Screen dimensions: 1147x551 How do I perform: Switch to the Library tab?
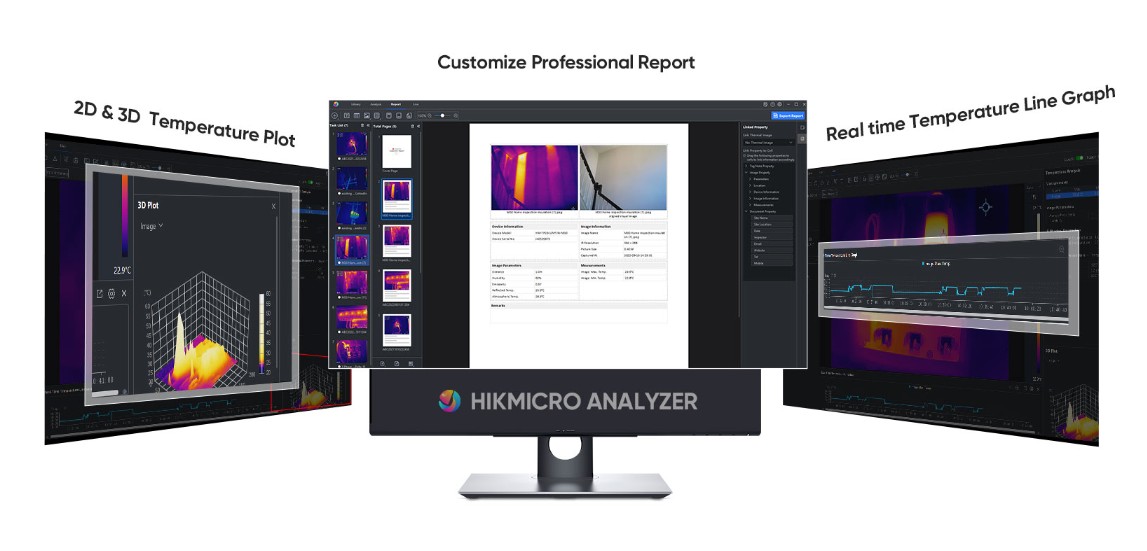pyautogui.click(x=356, y=104)
